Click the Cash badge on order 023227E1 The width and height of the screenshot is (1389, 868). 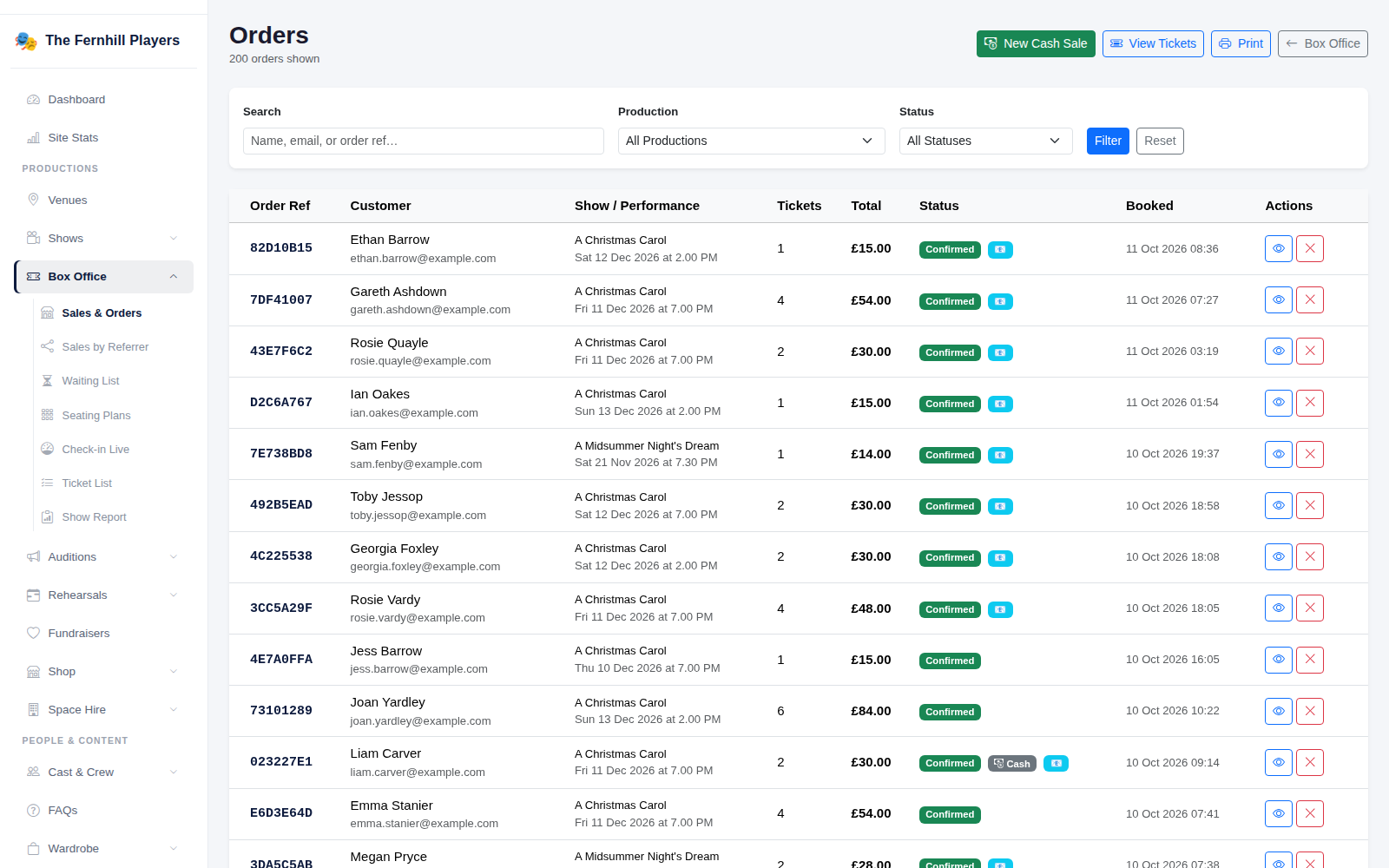[1012, 764]
